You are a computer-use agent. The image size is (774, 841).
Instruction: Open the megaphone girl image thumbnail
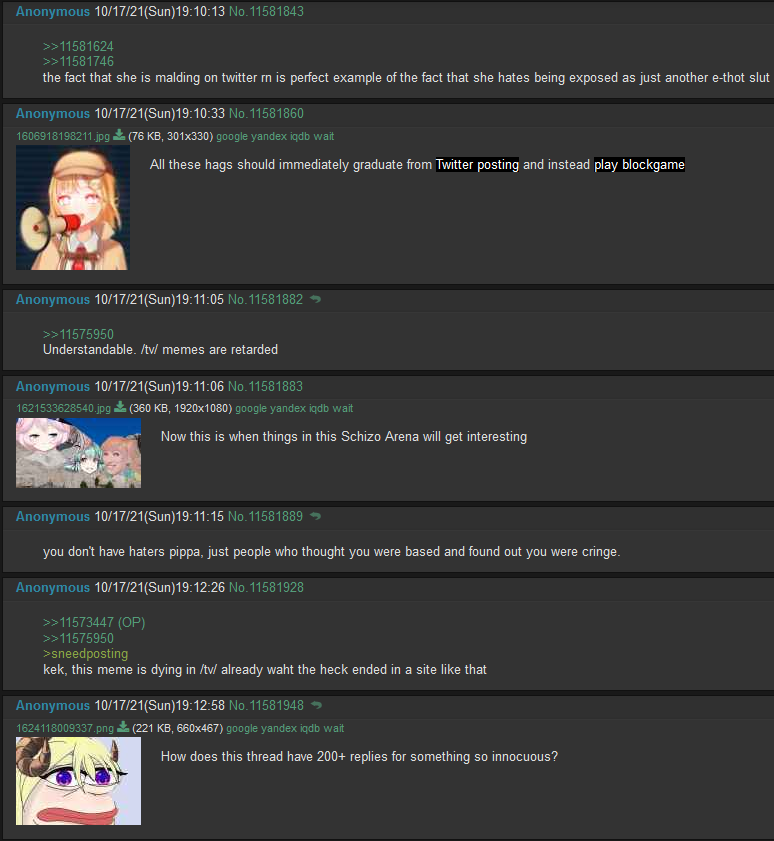pos(72,208)
